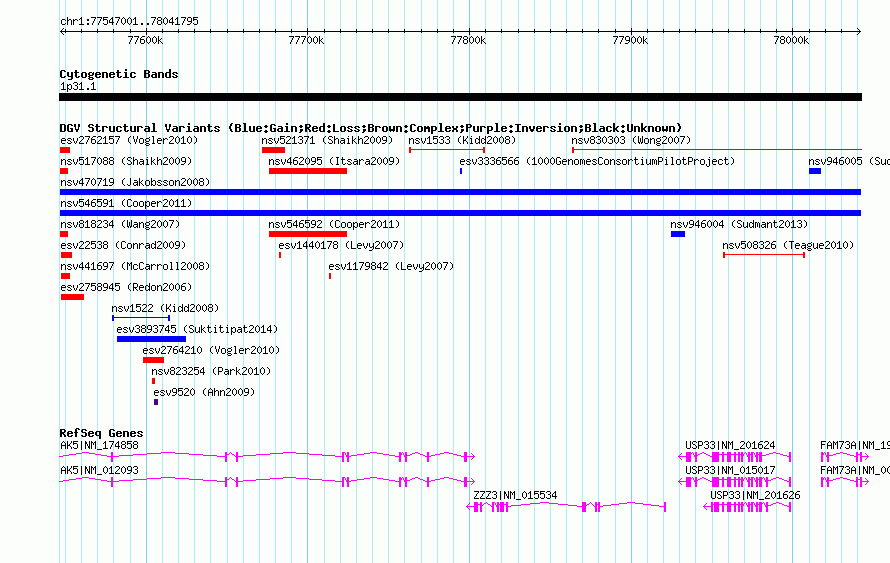Select the USP33|NM_015017 gene label
The image size is (890, 563).
pyautogui.click(x=730, y=470)
